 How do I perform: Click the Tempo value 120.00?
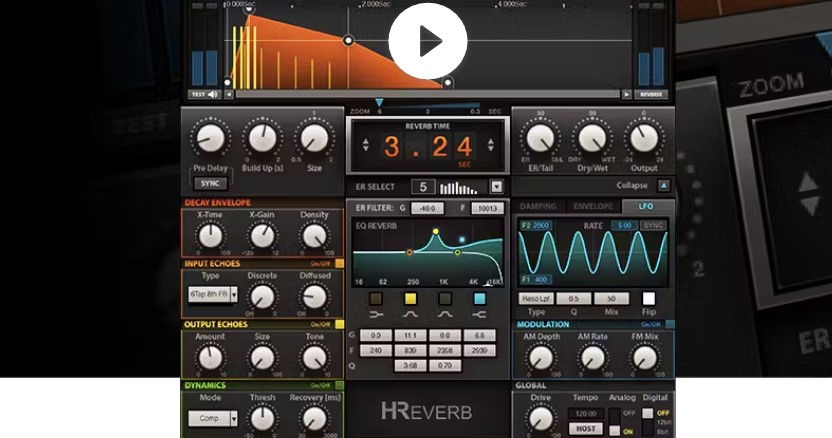(x=586, y=414)
